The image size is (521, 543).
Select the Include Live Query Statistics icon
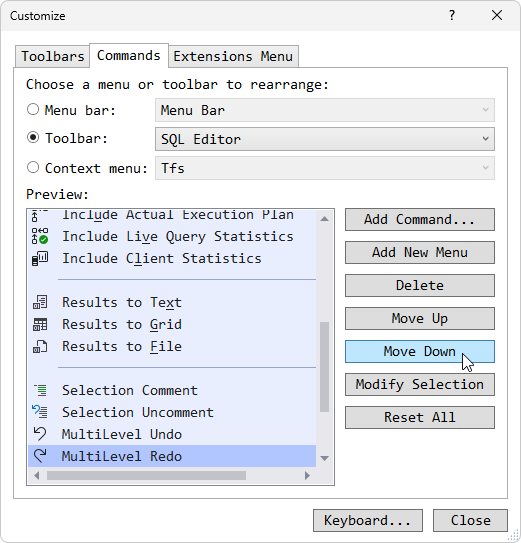coord(40,236)
